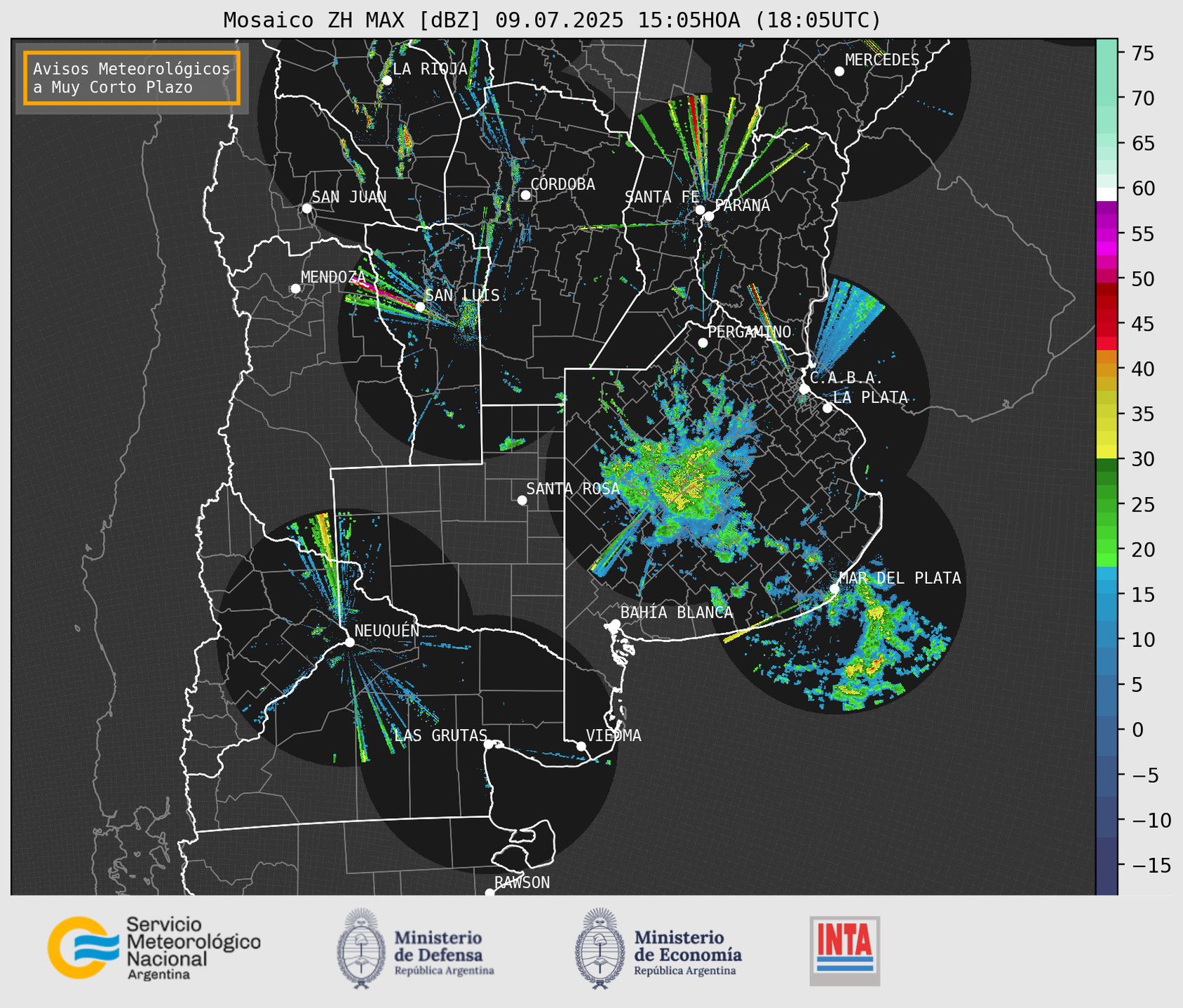Click the 75 dBZ value on color scale
The height and width of the screenshot is (1008, 1183).
tap(1142, 54)
